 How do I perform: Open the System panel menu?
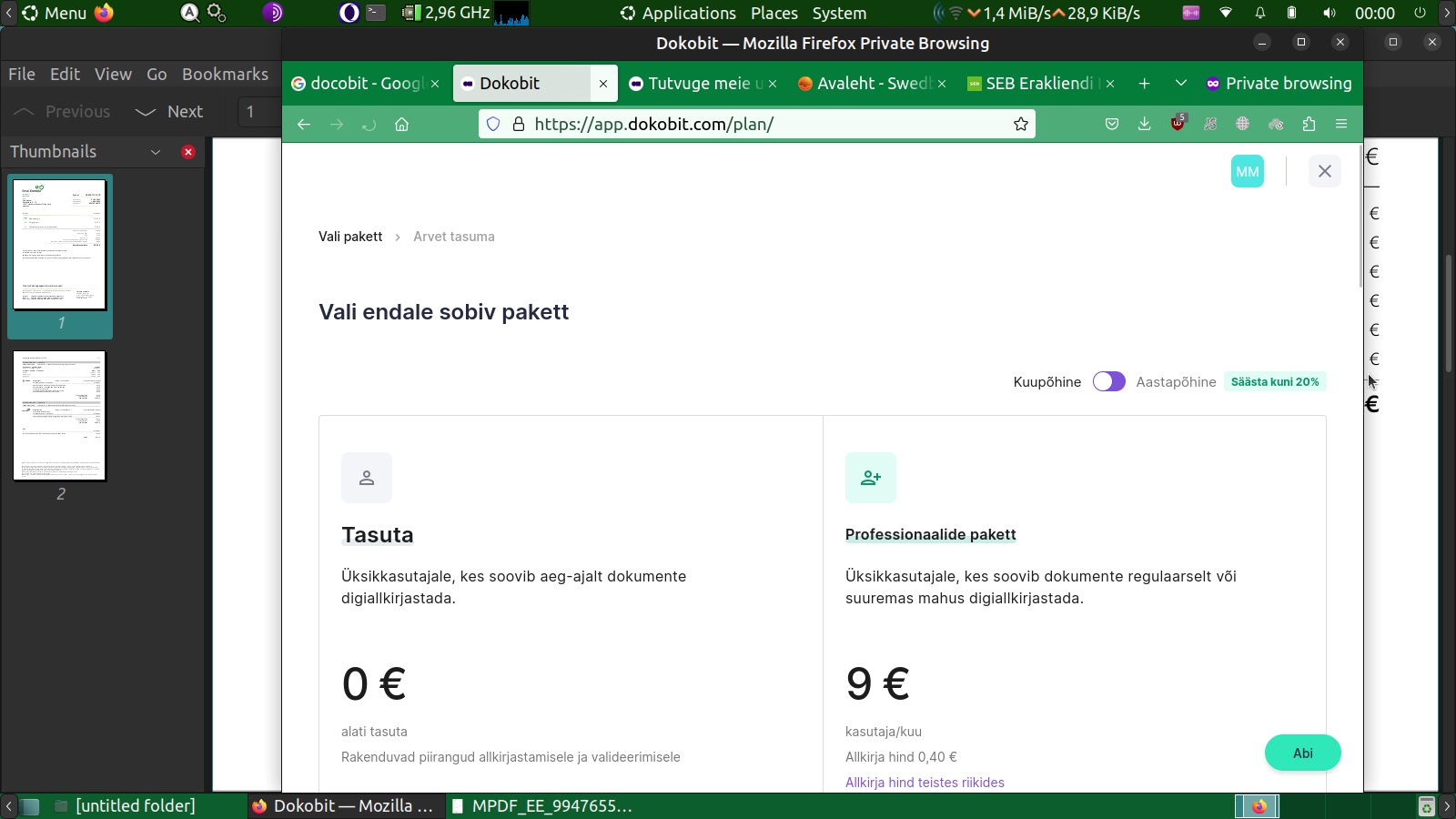[839, 13]
